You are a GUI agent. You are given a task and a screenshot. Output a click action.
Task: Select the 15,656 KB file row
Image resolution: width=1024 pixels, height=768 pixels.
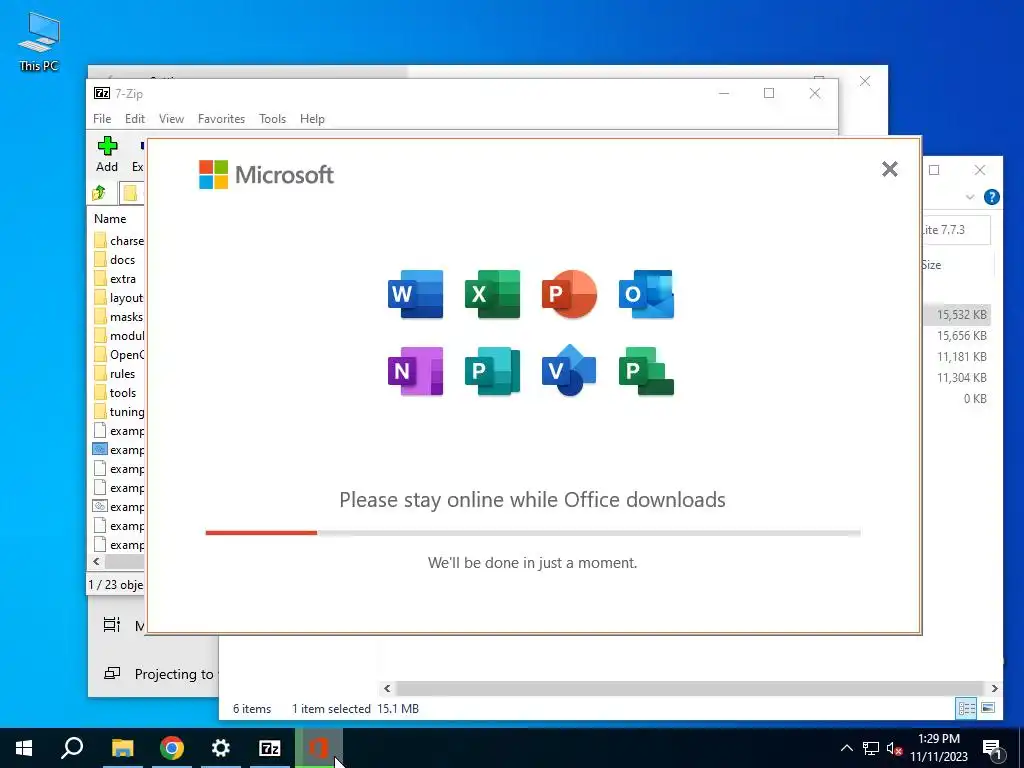(x=956, y=336)
